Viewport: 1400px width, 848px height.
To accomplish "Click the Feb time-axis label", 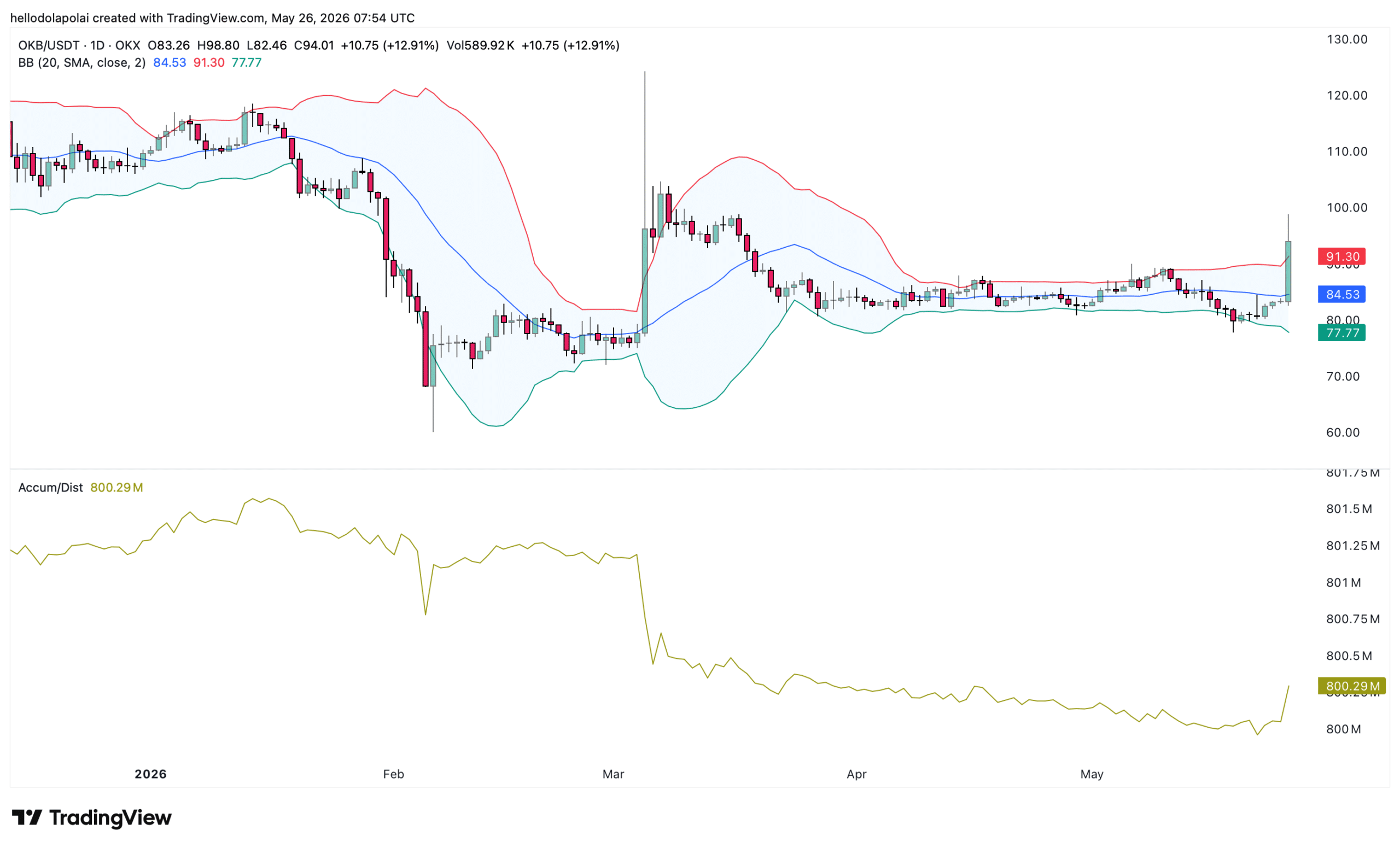I will (393, 774).
